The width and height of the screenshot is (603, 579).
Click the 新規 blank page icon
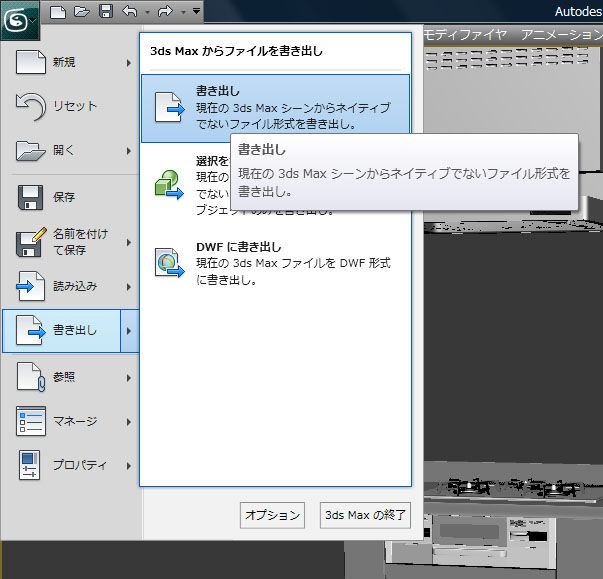click(31, 62)
